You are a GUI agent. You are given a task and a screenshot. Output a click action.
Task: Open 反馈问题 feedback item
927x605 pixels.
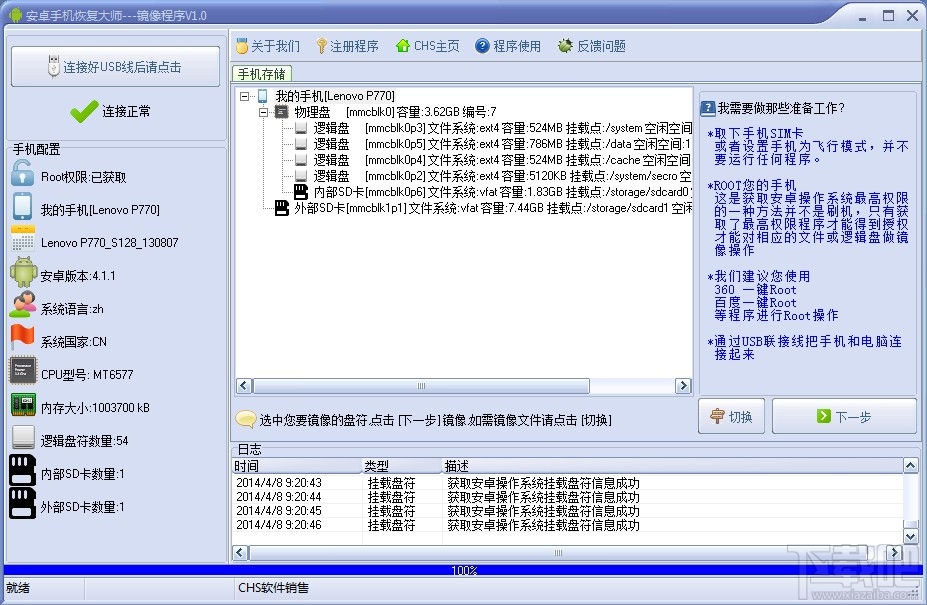592,46
